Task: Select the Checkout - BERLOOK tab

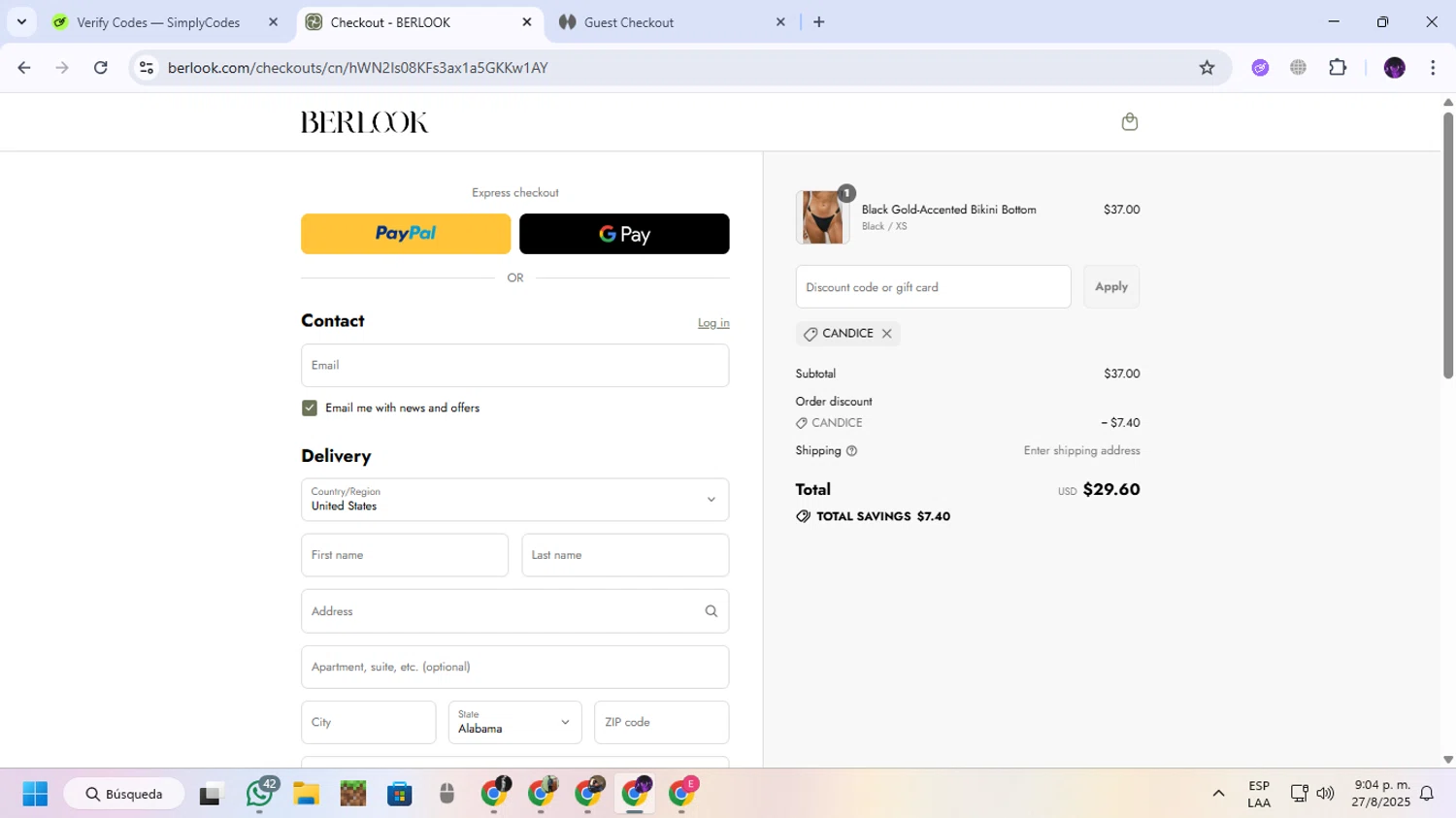Action: pyautogui.click(x=419, y=22)
